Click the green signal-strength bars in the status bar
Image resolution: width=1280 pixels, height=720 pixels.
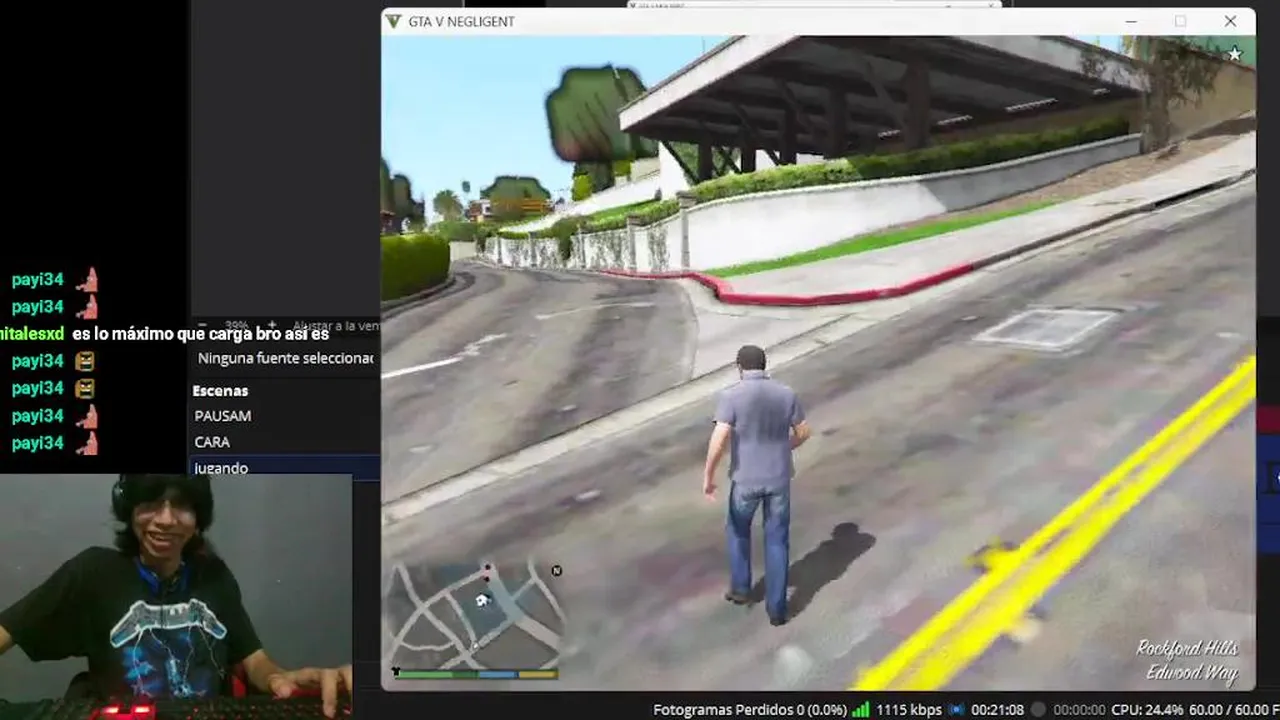point(860,710)
